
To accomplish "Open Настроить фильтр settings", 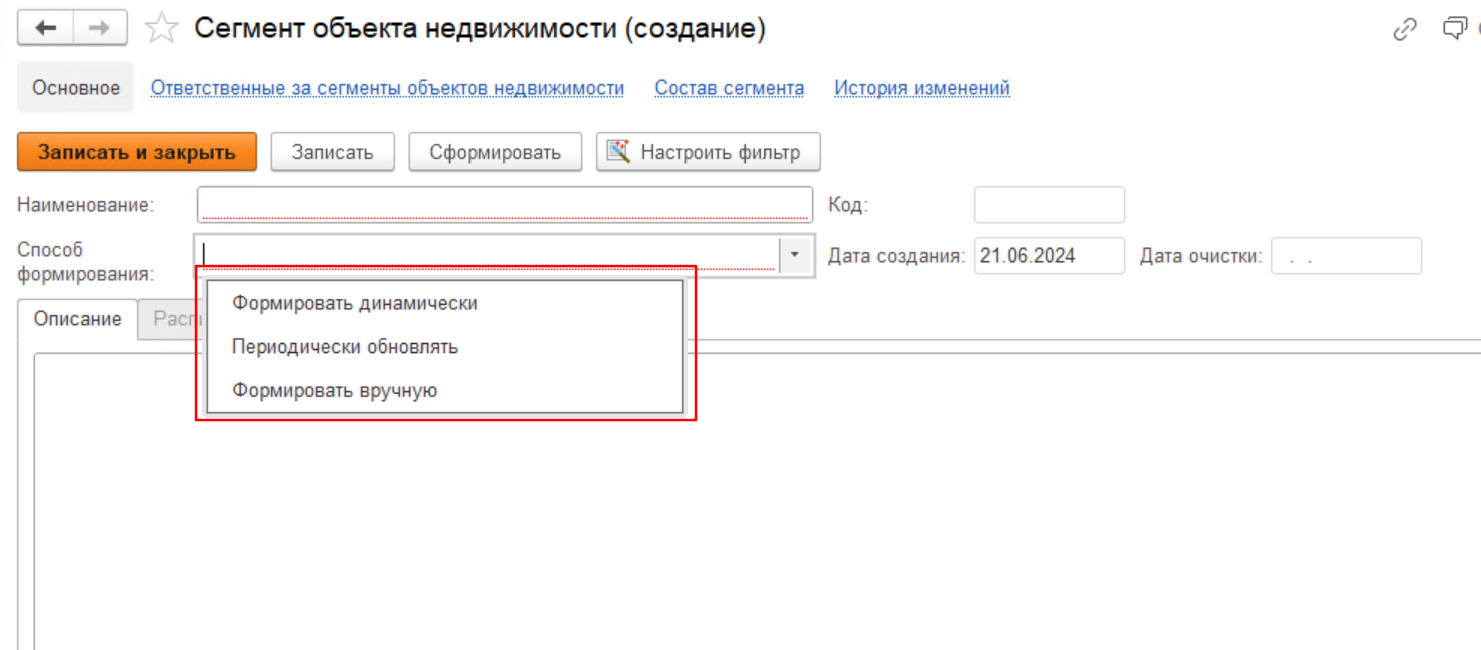I will [x=708, y=153].
